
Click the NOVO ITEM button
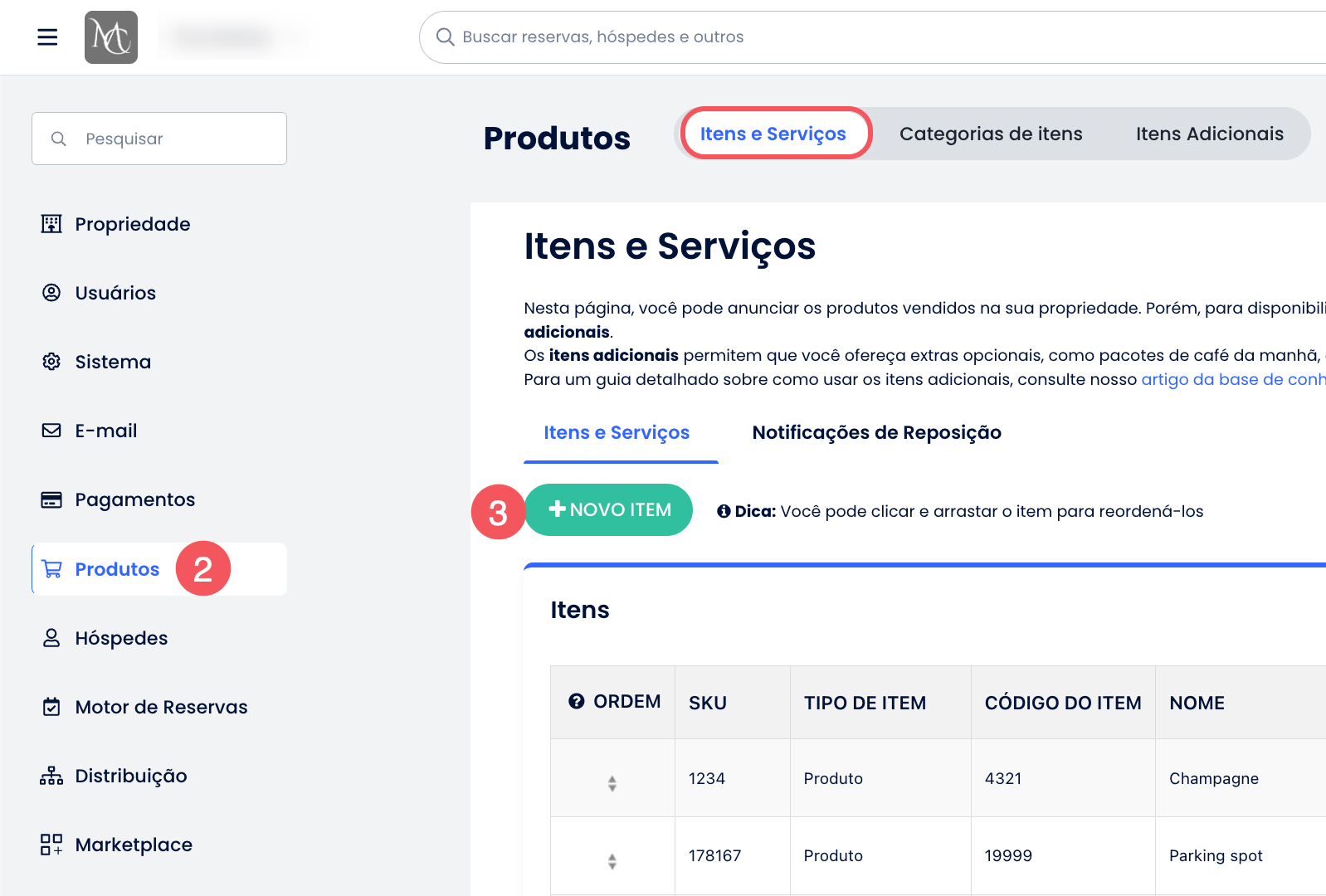[x=609, y=510]
